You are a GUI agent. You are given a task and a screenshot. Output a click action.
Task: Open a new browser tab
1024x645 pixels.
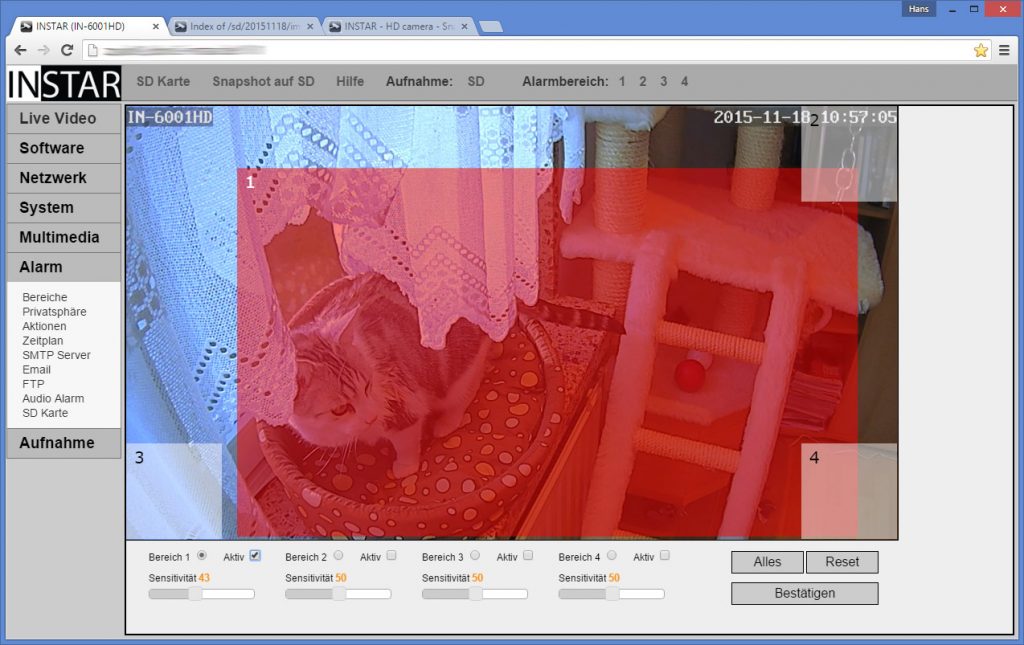[491, 26]
